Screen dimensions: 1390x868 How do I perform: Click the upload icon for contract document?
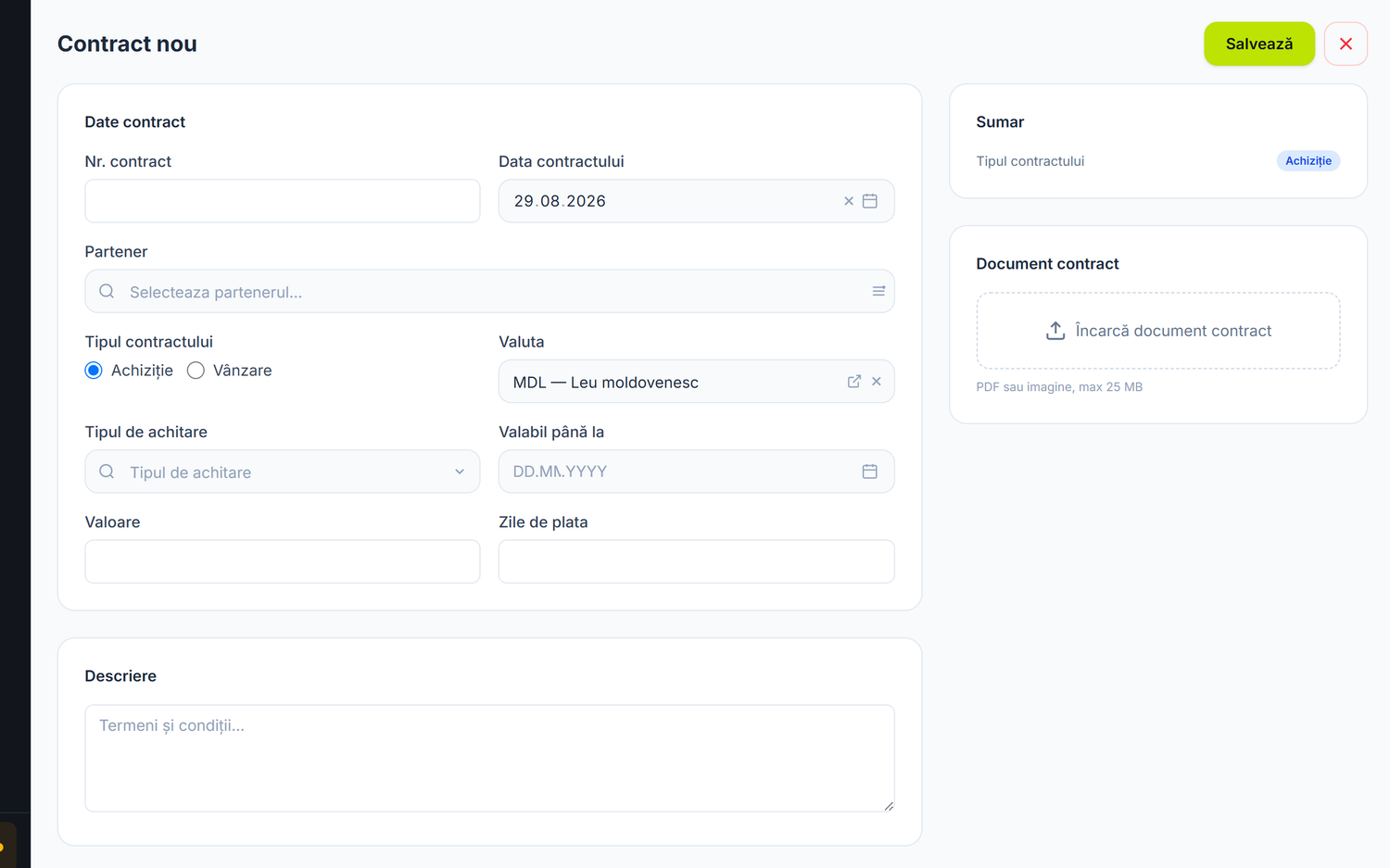click(x=1055, y=331)
